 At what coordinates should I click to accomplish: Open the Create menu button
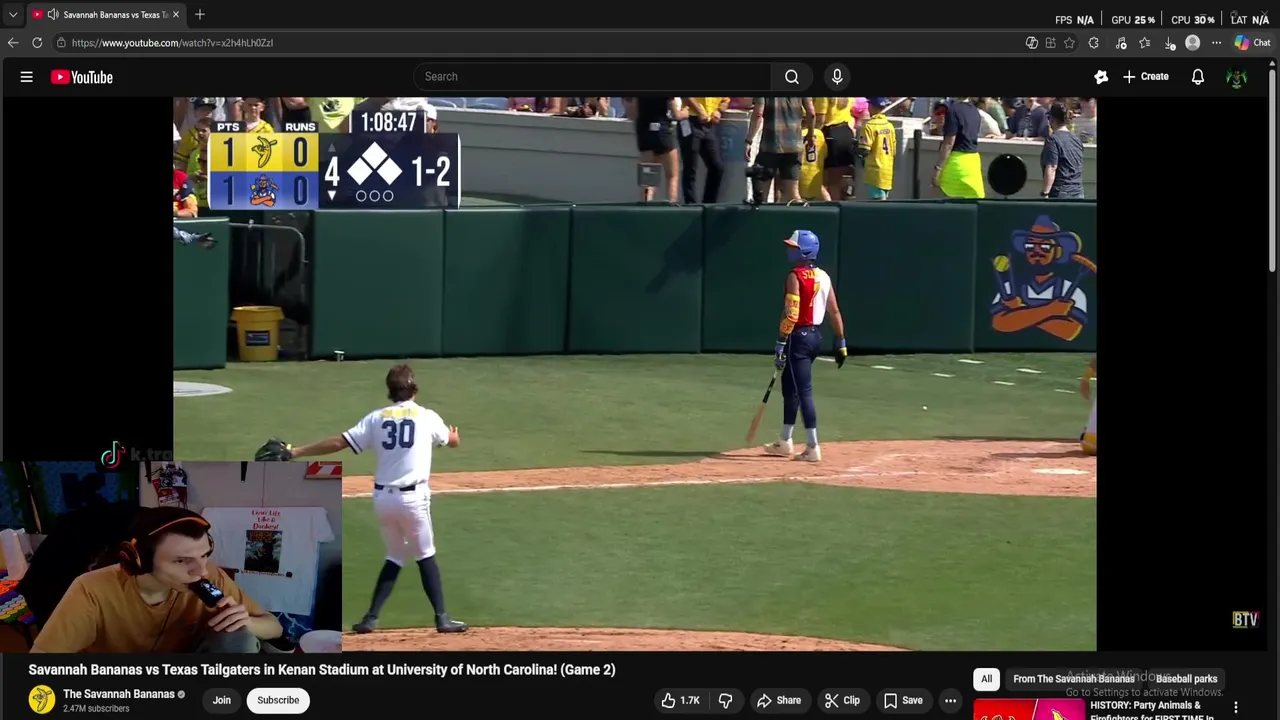point(1145,77)
